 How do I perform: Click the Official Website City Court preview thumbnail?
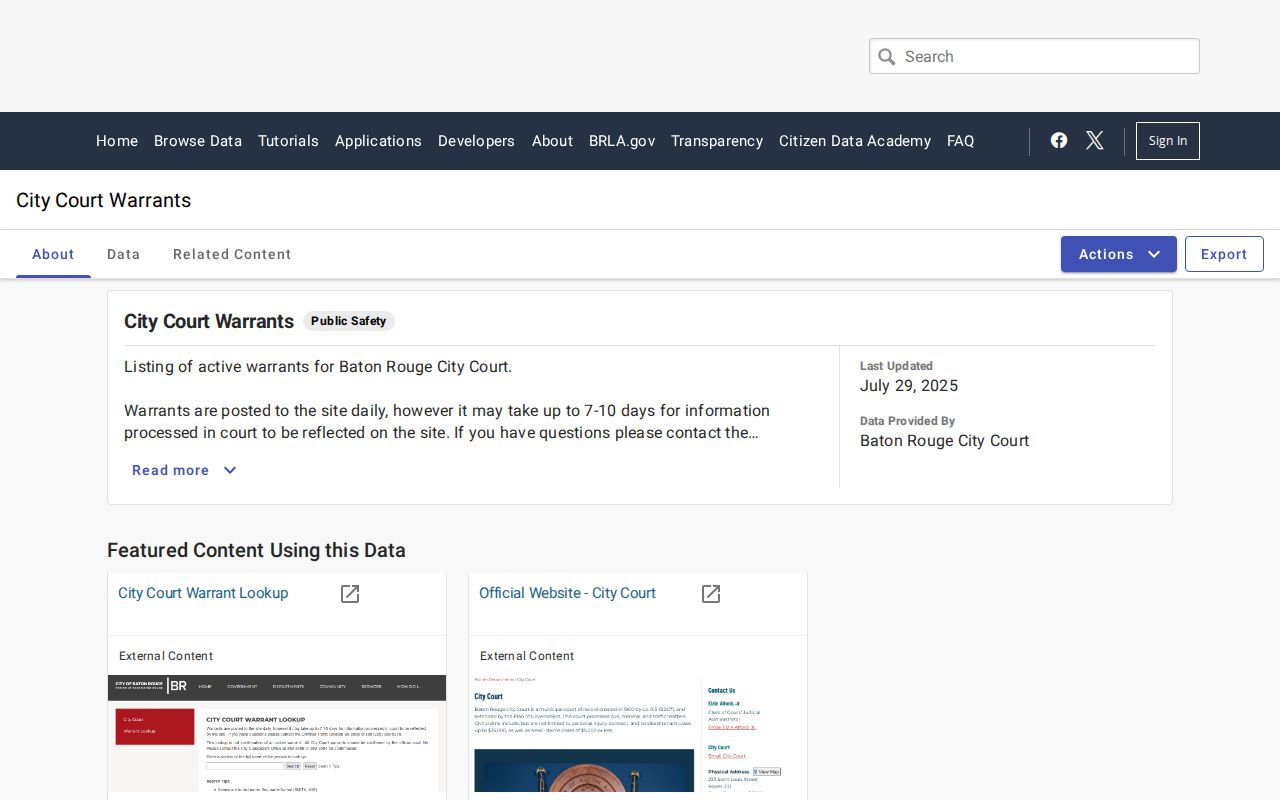tap(638, 733)
